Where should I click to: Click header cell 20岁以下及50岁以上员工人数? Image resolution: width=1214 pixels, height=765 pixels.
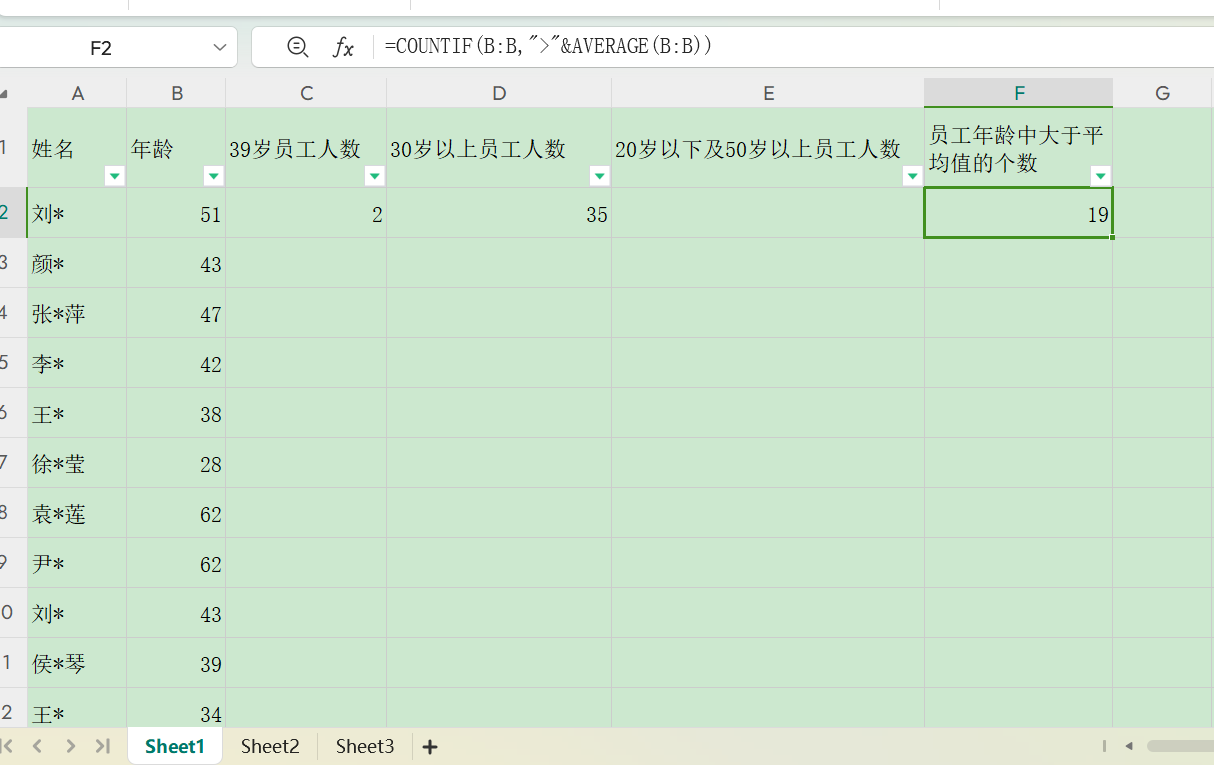click(x=768, y=147)
